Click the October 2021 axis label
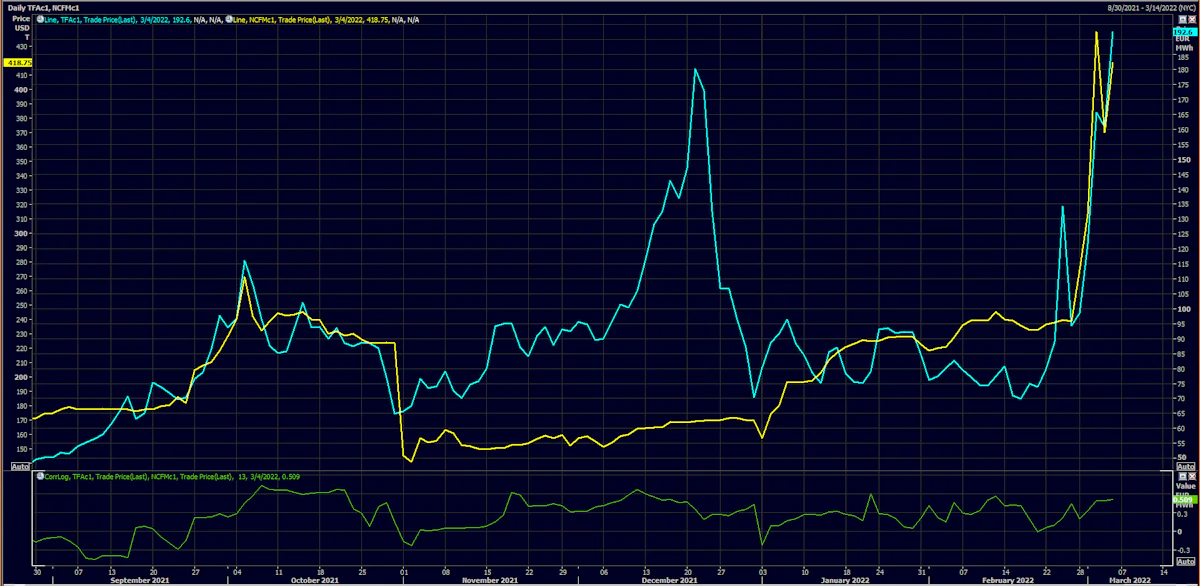The image size is (1200, 586). pyautogui.click(x=316, y=580)
